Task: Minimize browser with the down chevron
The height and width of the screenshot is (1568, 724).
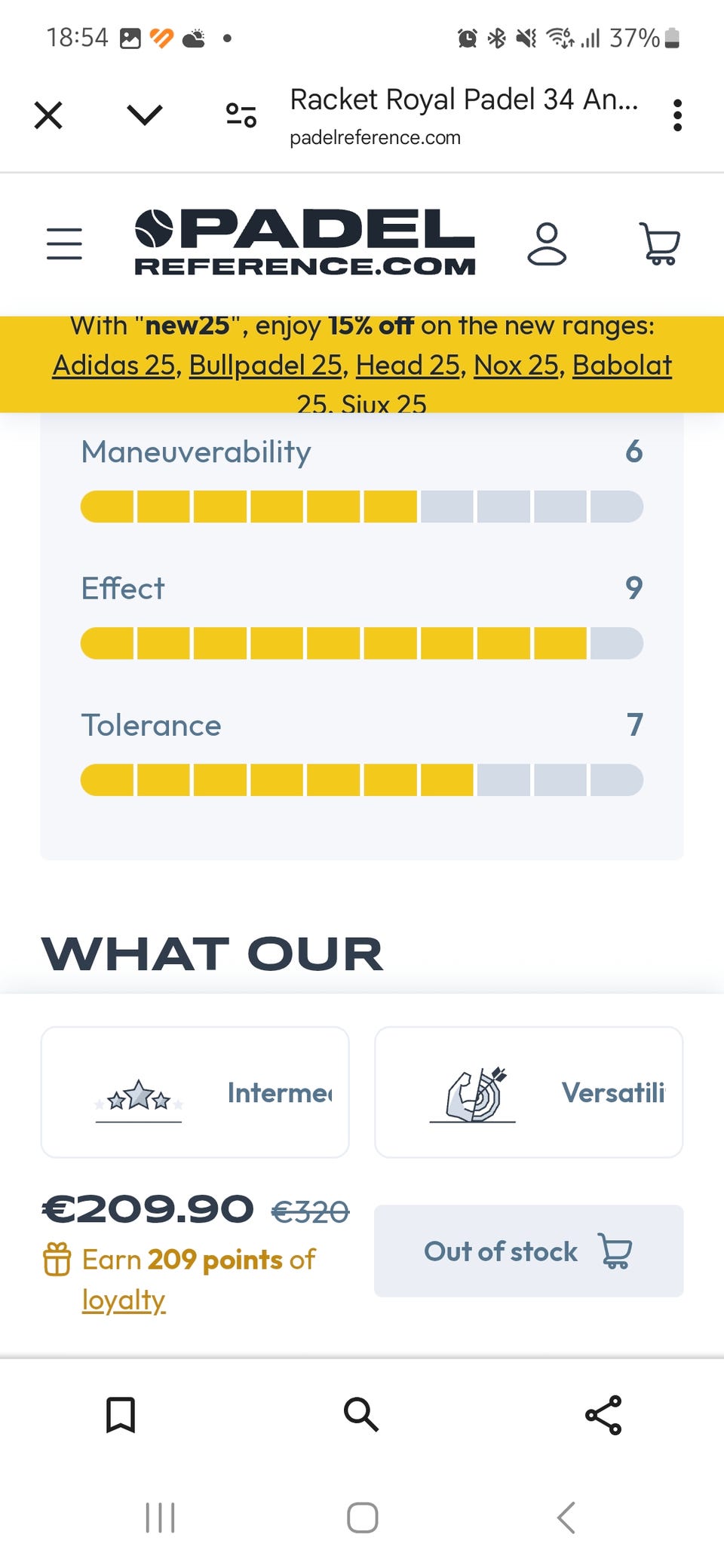Action: tap(145, 115)
